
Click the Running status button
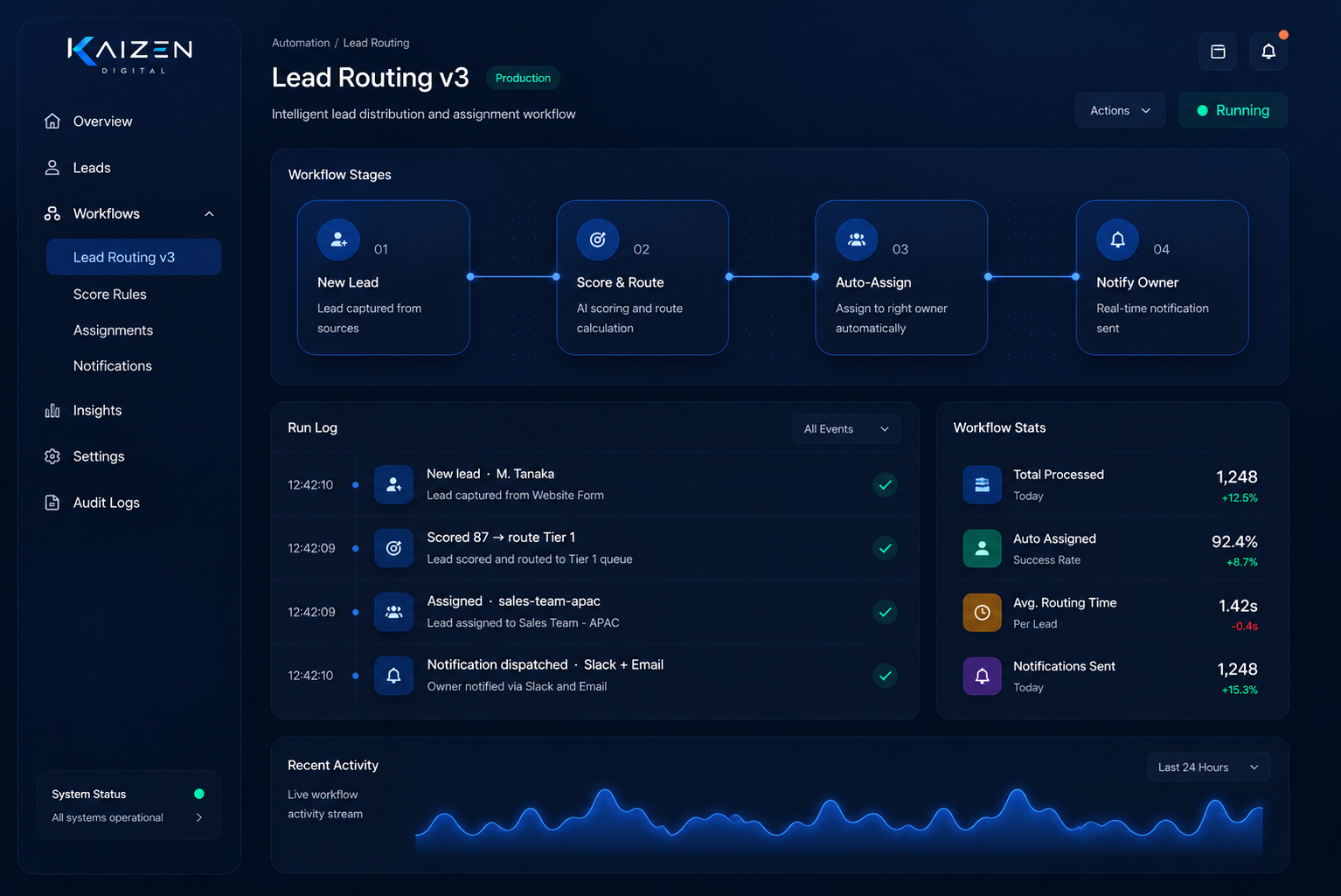tap(1233, 110)
